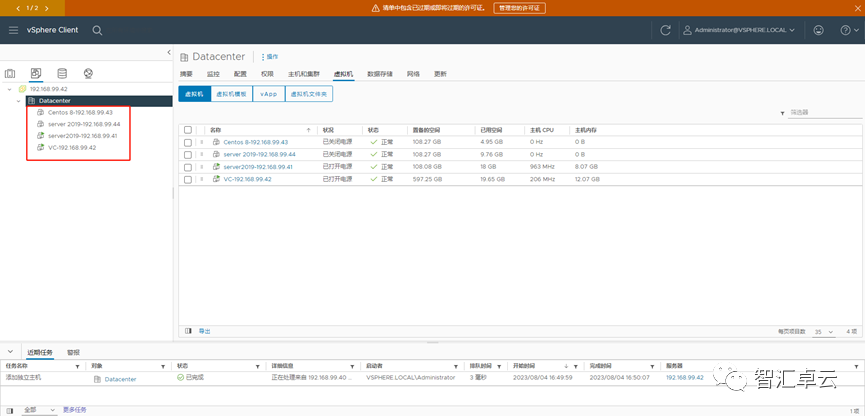The width and height of the screenshot is (865, 416).
Task: Click the 更多任务 link
Action: (x=74, y=410)
